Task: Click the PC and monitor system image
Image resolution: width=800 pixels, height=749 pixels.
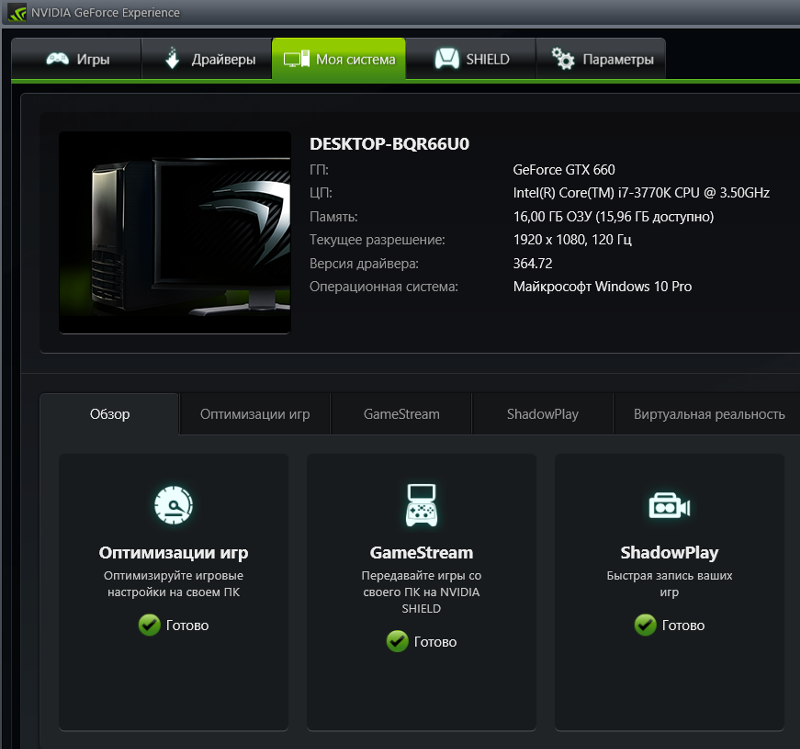Action: coord(175,233)
